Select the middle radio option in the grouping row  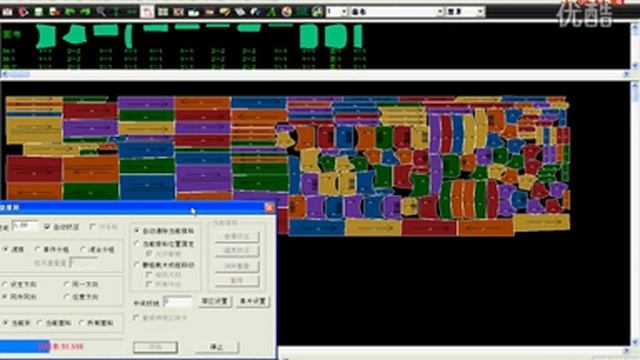click(38, 249)
